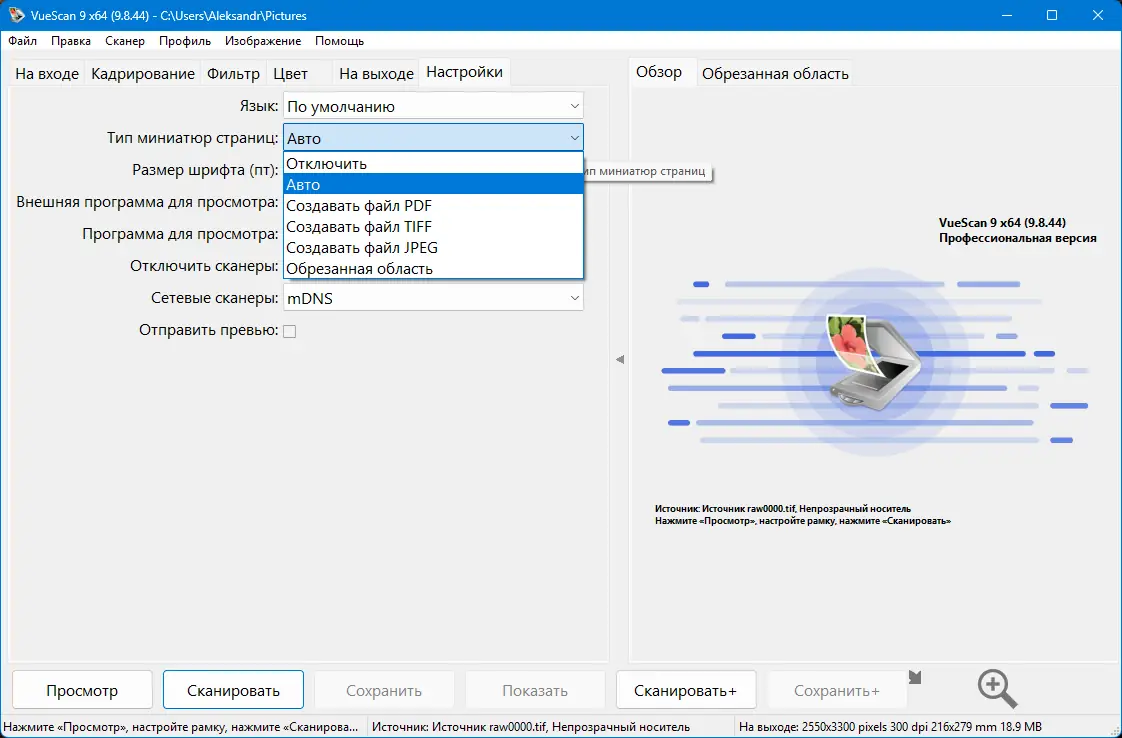Viewport: 1122px width, 738px height.
Task: Switch to the Обрезанная область tab
Action: 776,72
